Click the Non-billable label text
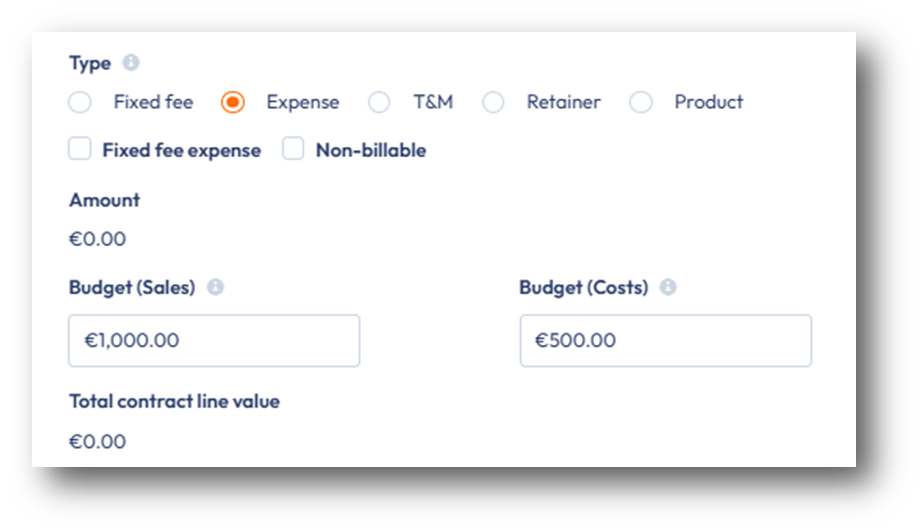 tap(370, 150)
